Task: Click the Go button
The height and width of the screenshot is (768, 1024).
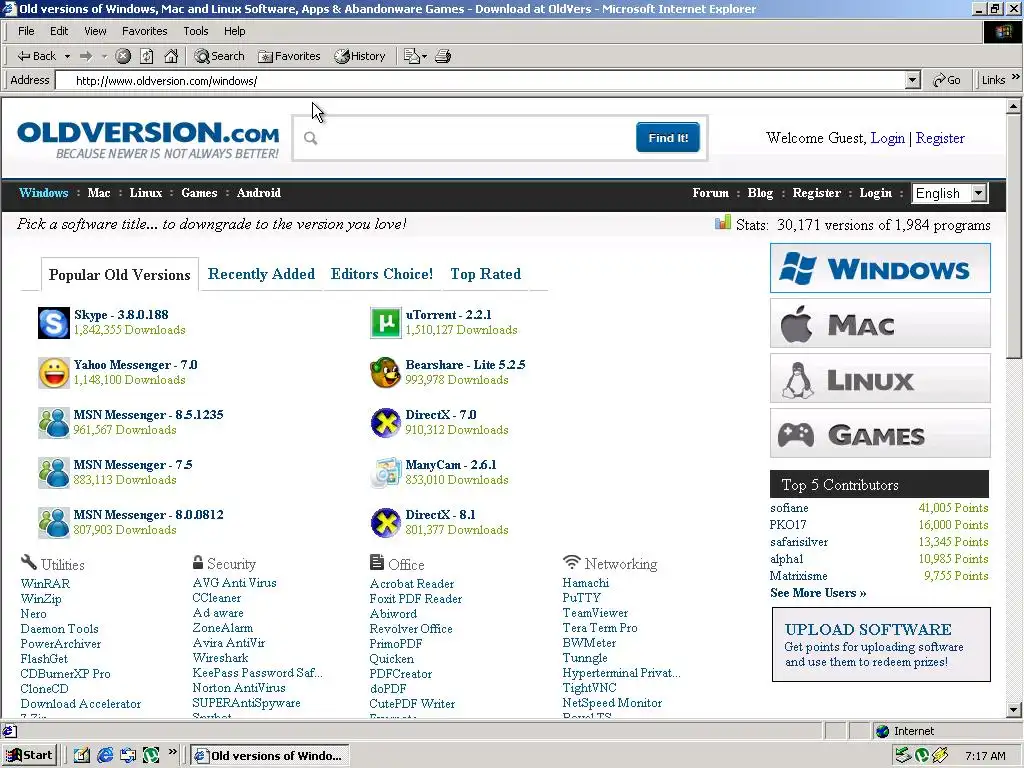Action: pyautogui.click(x=947, y=80)
